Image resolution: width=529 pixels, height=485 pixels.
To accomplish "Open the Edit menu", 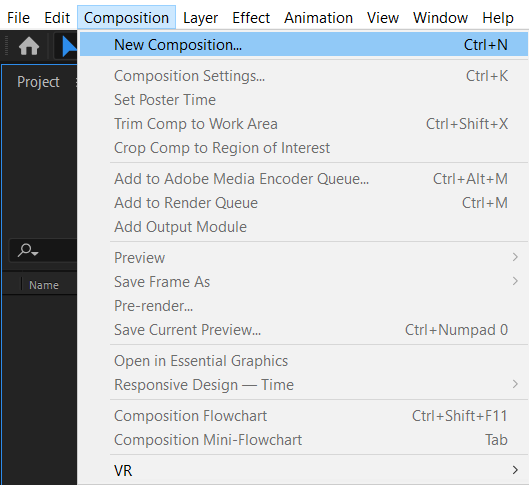I will (57, 18).
